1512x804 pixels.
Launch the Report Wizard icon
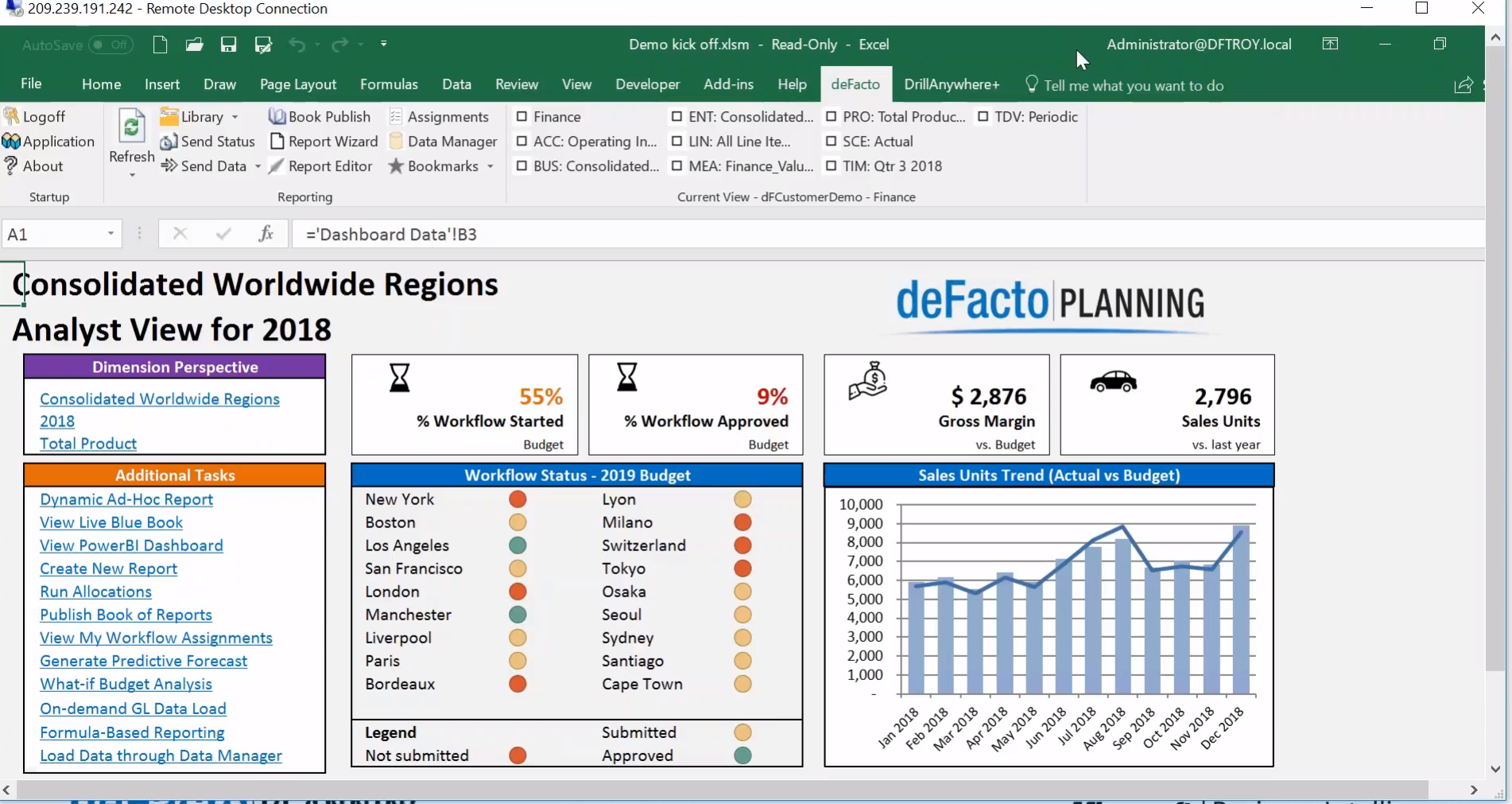tap(277, 141)
